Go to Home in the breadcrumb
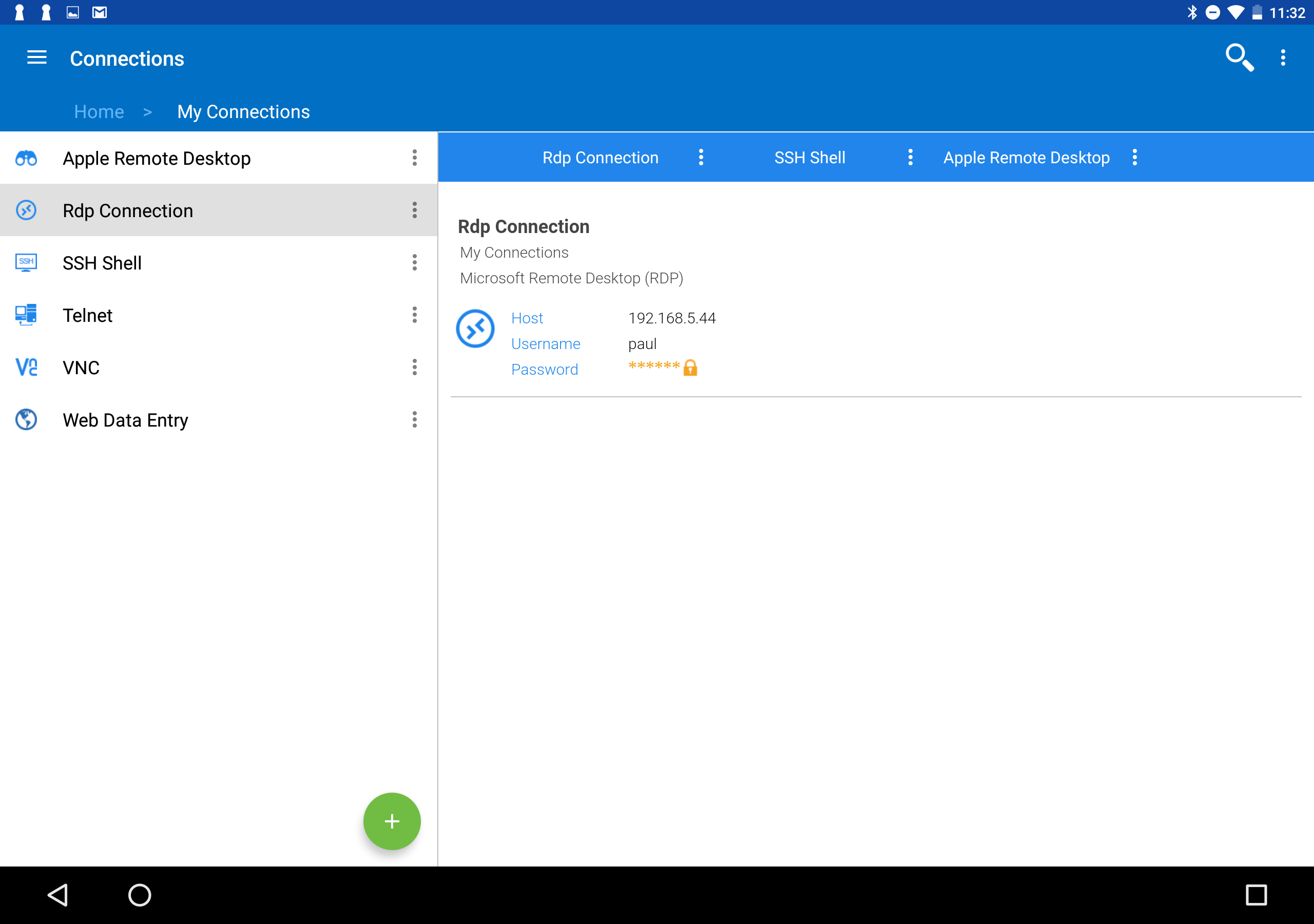The width and height of the screenshot is (1314, 924). pyautogui.click(x=99, y=111)
